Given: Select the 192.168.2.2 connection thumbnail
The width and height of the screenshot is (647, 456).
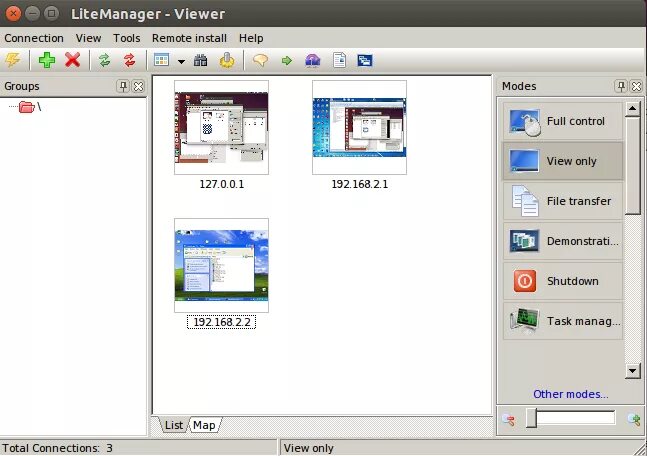Looking at the screenshot, I should tap(221, 265).
